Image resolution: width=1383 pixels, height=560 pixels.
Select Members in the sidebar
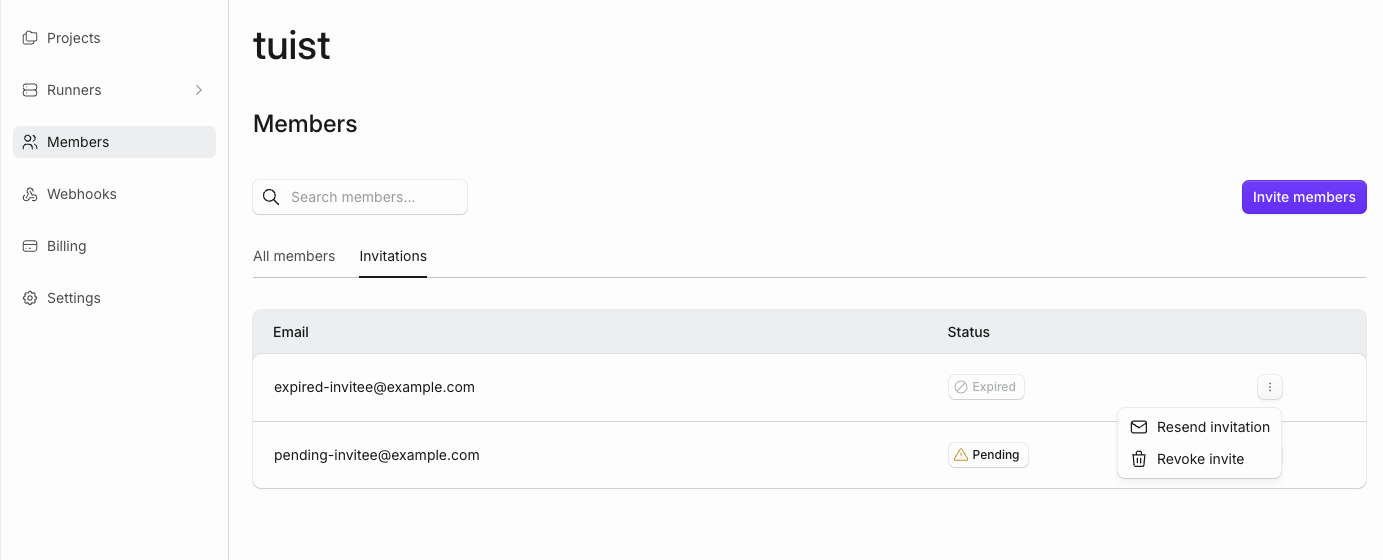point(114,142)
